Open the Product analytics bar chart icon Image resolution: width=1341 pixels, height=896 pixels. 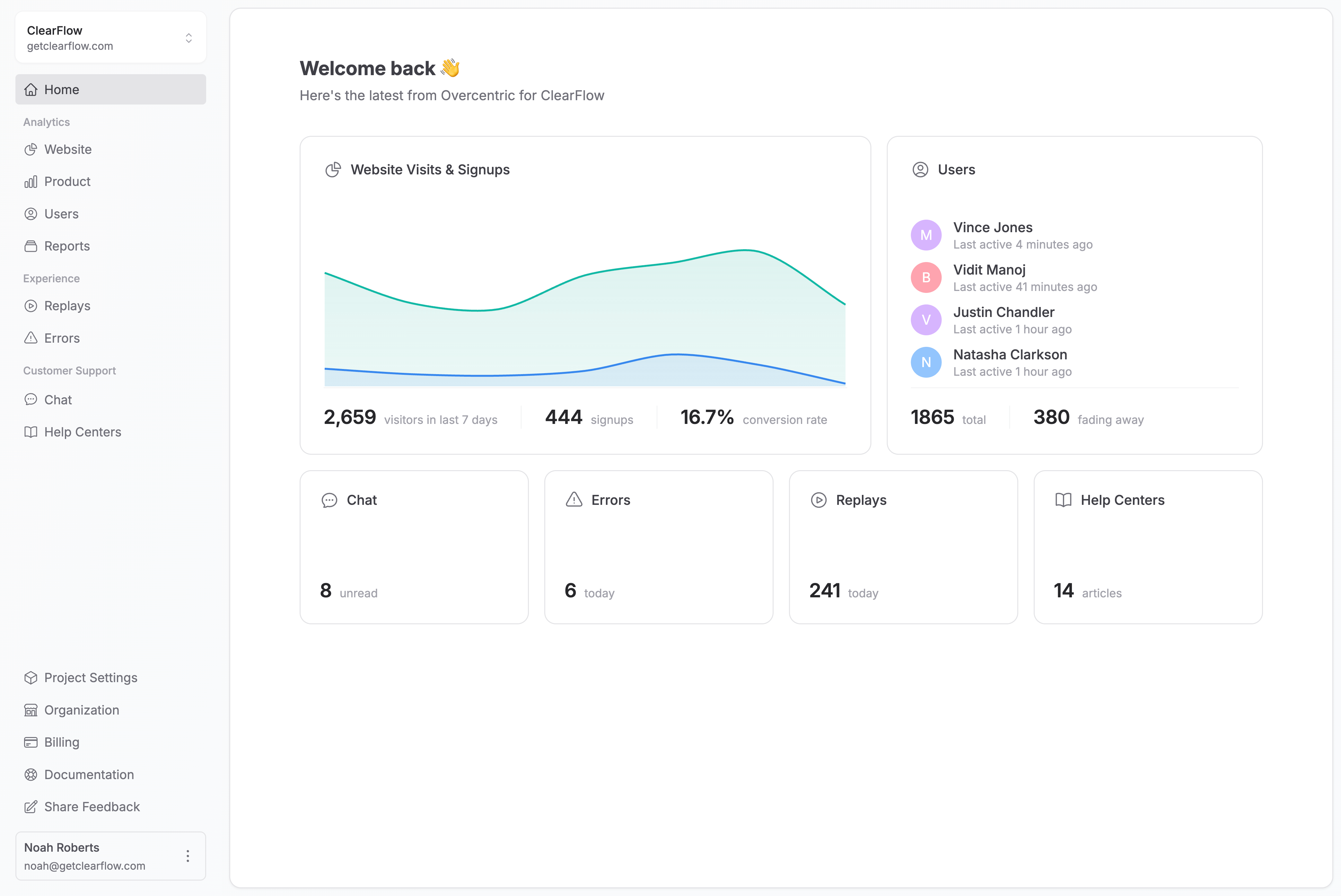[31, 182]
